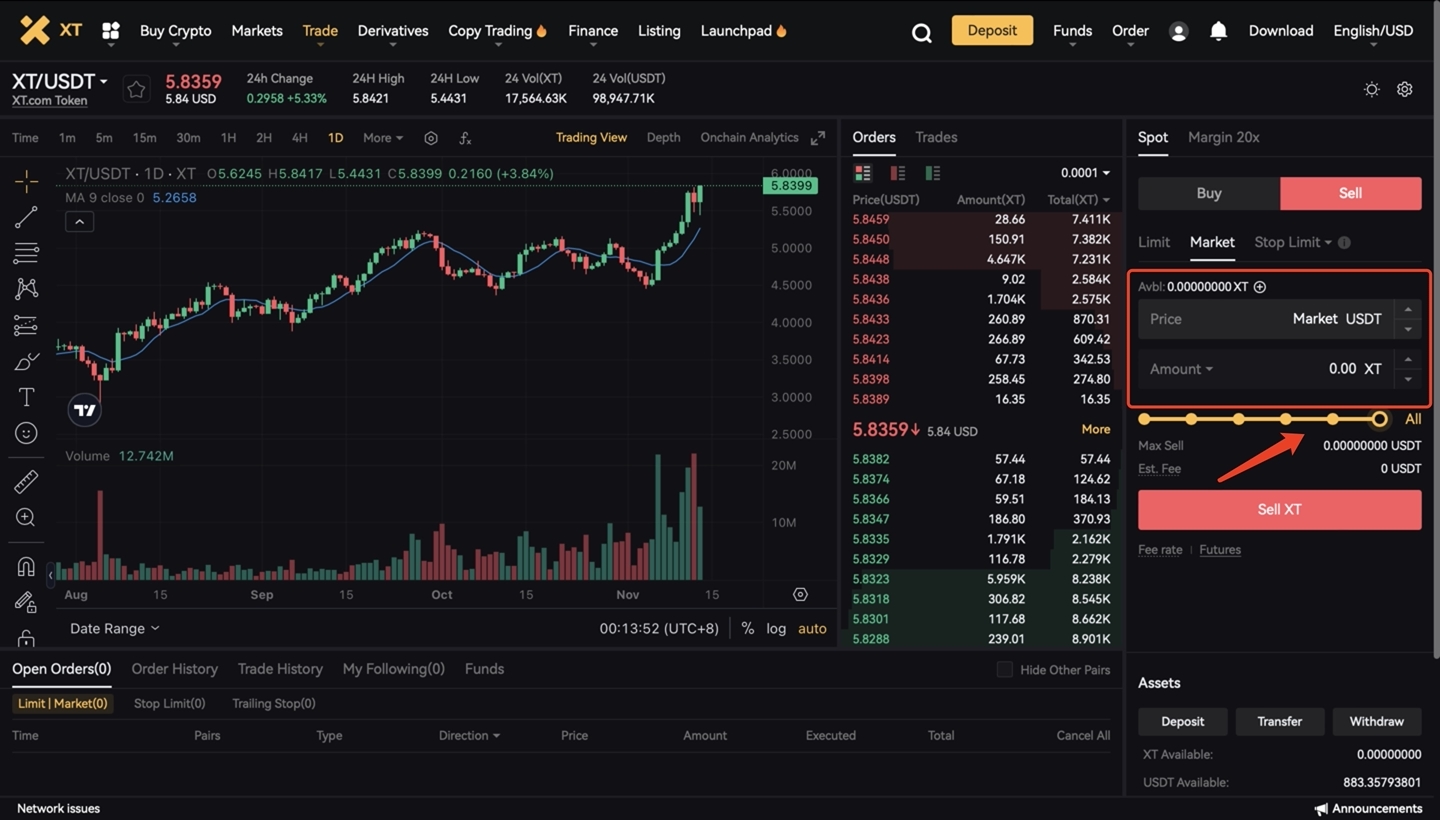Show both bids and asks orderbook view
1440x820 pixels.
[862, 173]
